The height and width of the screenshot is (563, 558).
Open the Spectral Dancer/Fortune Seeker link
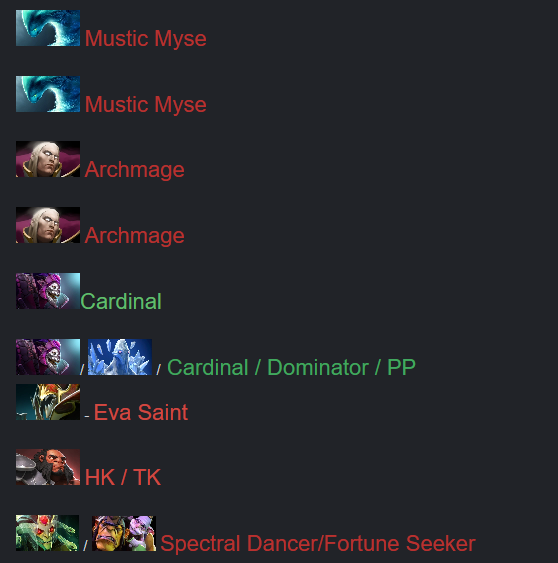(x=318, y=544)
